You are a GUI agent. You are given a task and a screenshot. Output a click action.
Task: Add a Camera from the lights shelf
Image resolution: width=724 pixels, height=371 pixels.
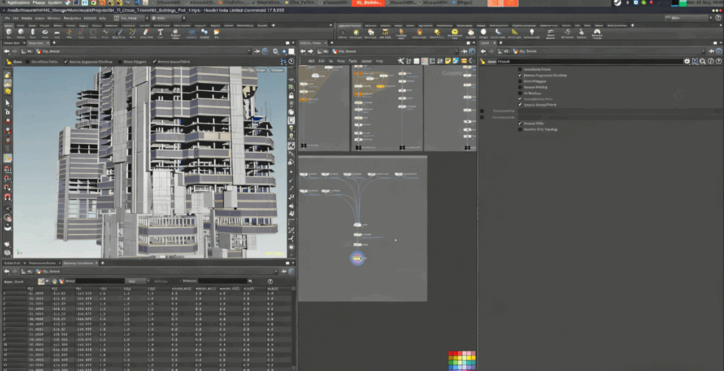(x=342, y=33)
